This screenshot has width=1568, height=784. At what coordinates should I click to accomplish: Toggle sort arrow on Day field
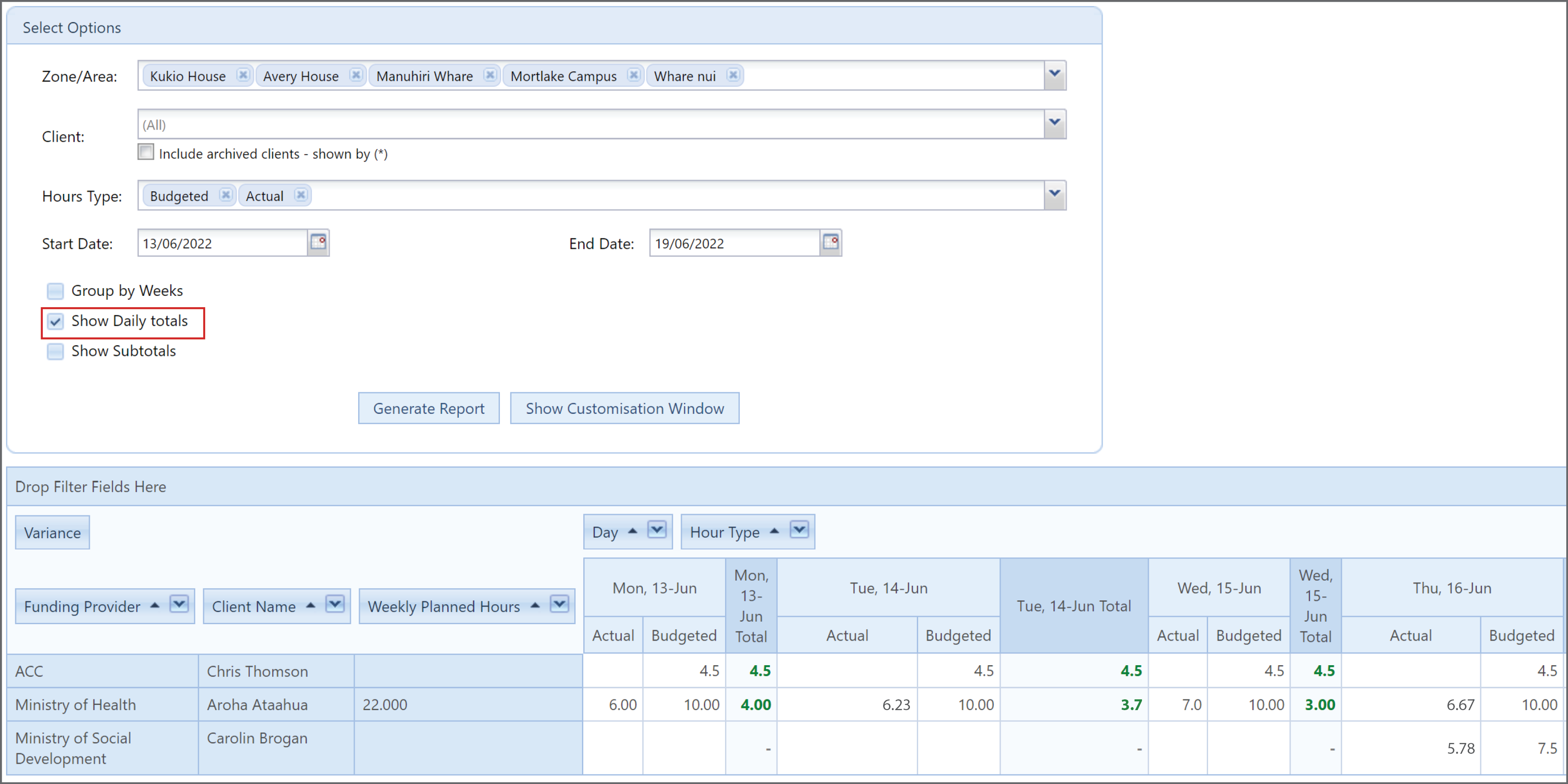(633, 531)
